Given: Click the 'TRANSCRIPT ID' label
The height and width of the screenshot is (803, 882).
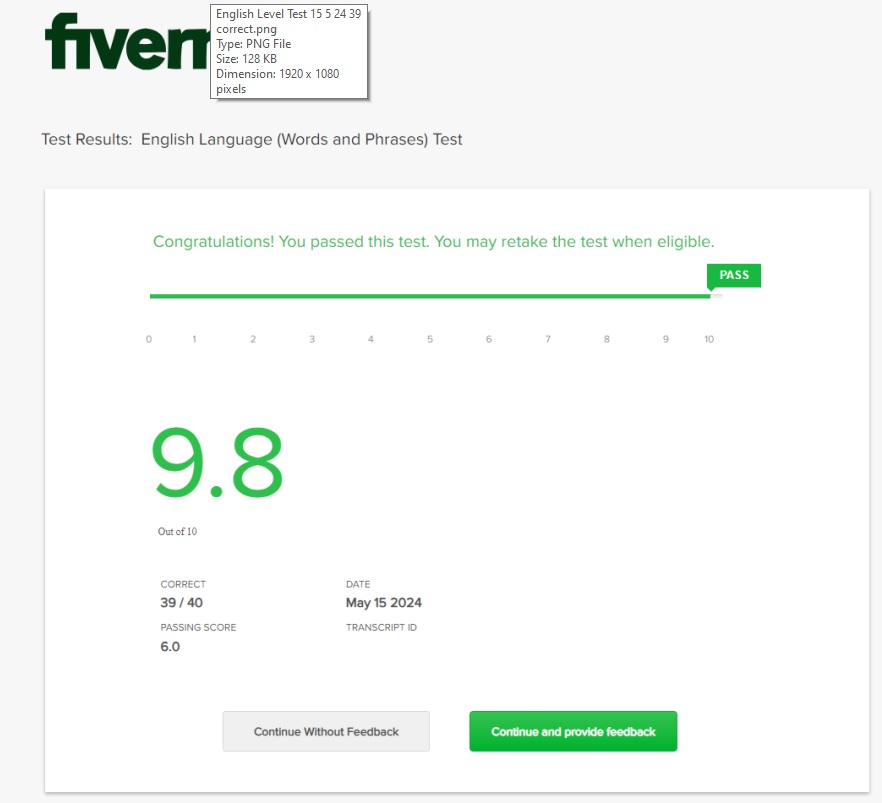Looking at the screenshot, I should pos(381,627).
